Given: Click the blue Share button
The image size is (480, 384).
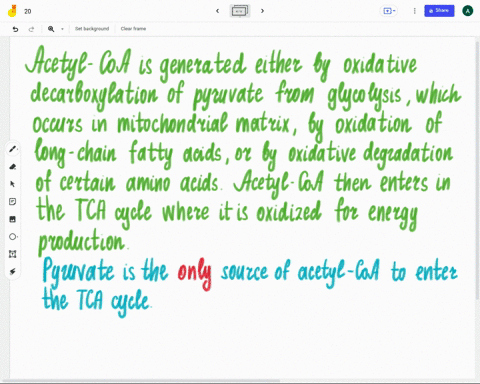Looking at the screenshot, I should (439, 11).
